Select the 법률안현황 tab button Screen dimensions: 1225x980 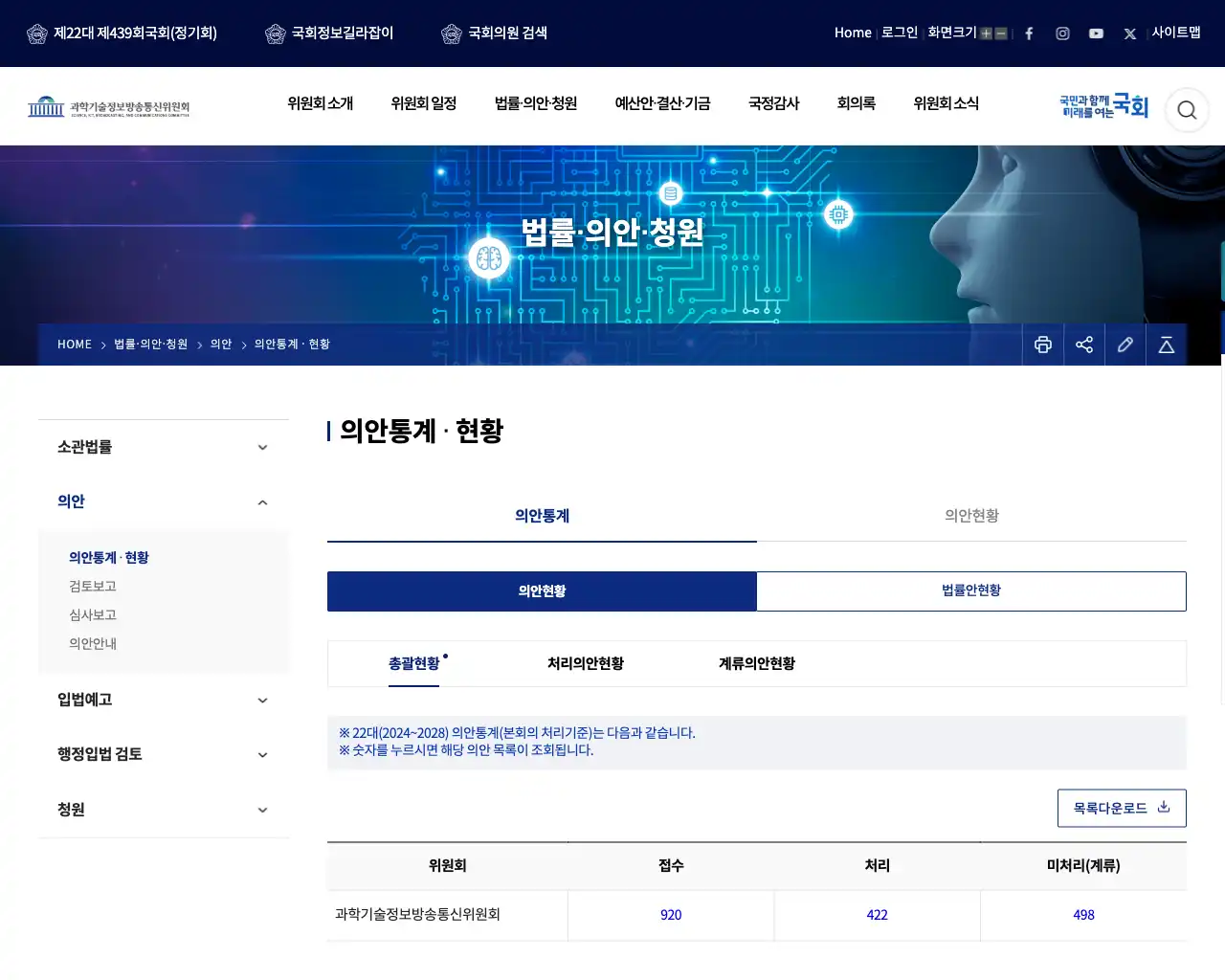pyautogui.click(x=971, y=590)
